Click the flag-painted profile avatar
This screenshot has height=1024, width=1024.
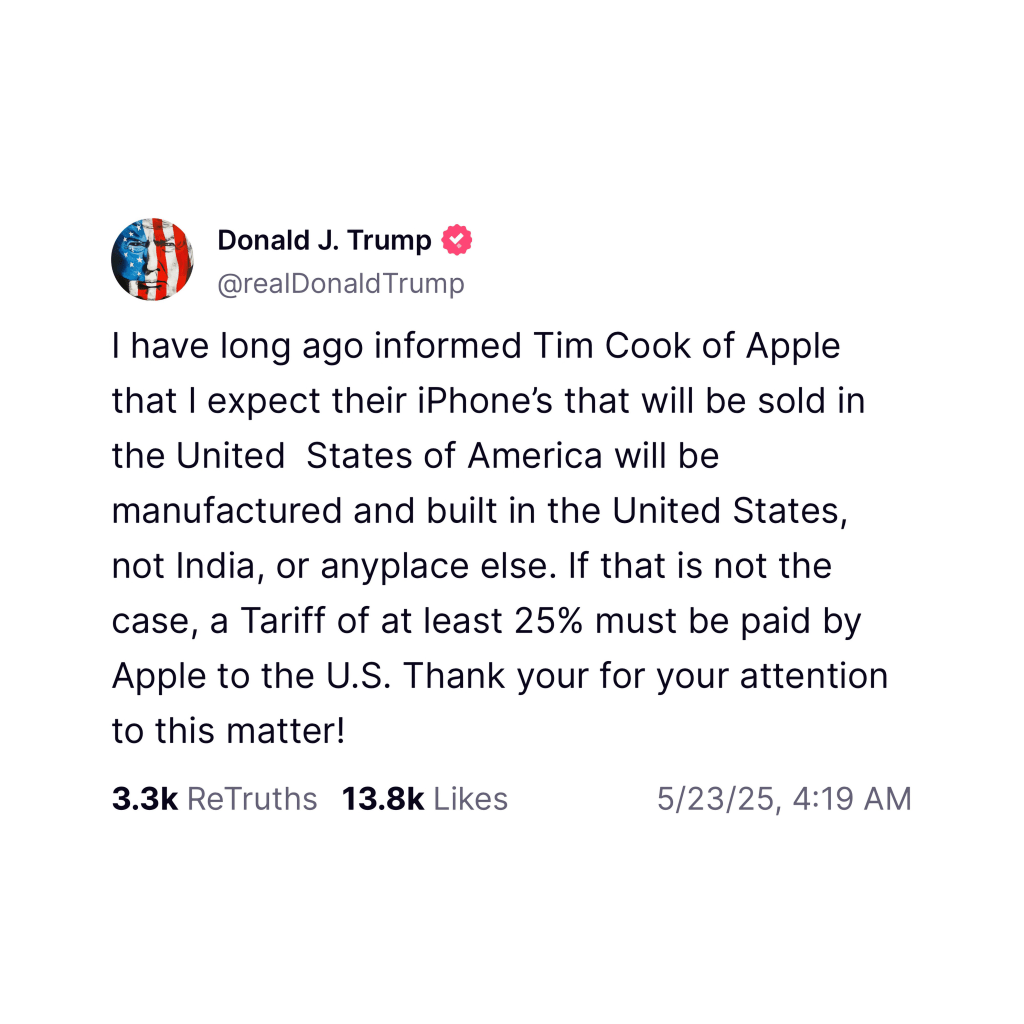[152, 260]
